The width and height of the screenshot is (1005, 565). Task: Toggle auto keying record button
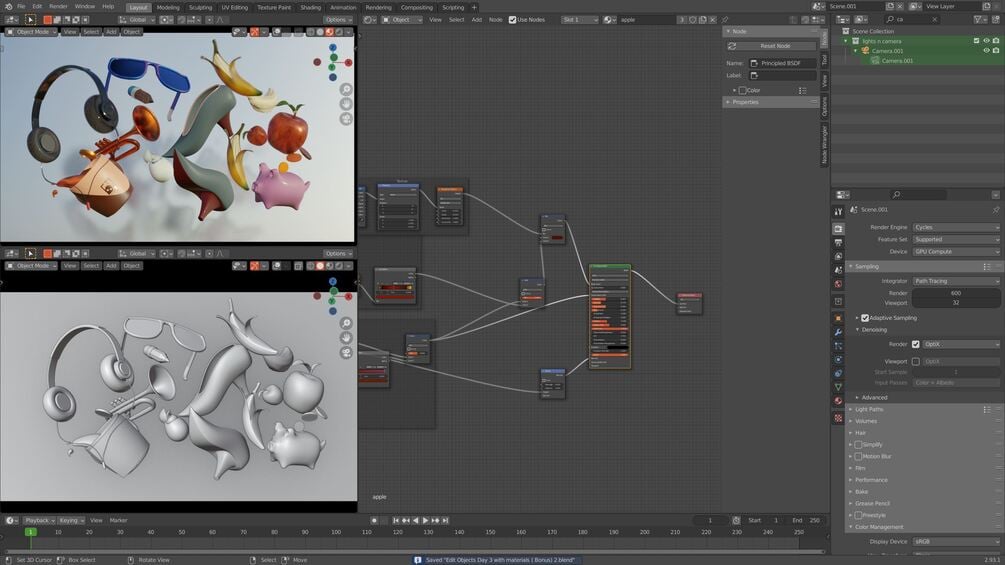[374, 521]
